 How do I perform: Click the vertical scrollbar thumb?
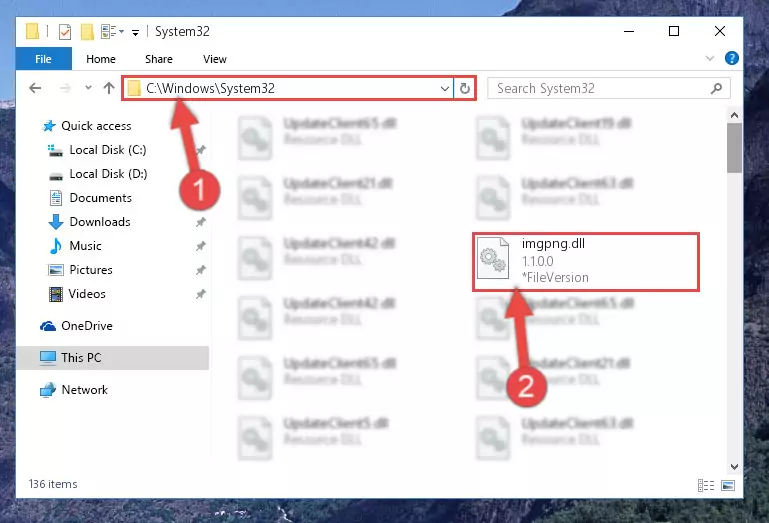[x=734, y=148]
